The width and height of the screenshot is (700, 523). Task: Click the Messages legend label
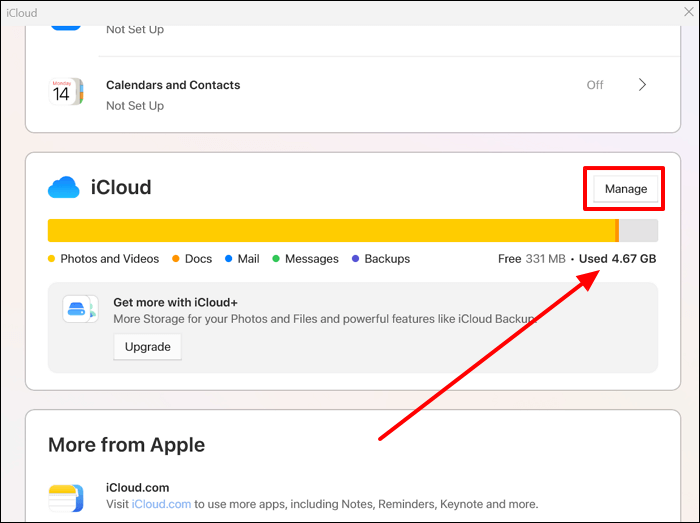[312, 259]
